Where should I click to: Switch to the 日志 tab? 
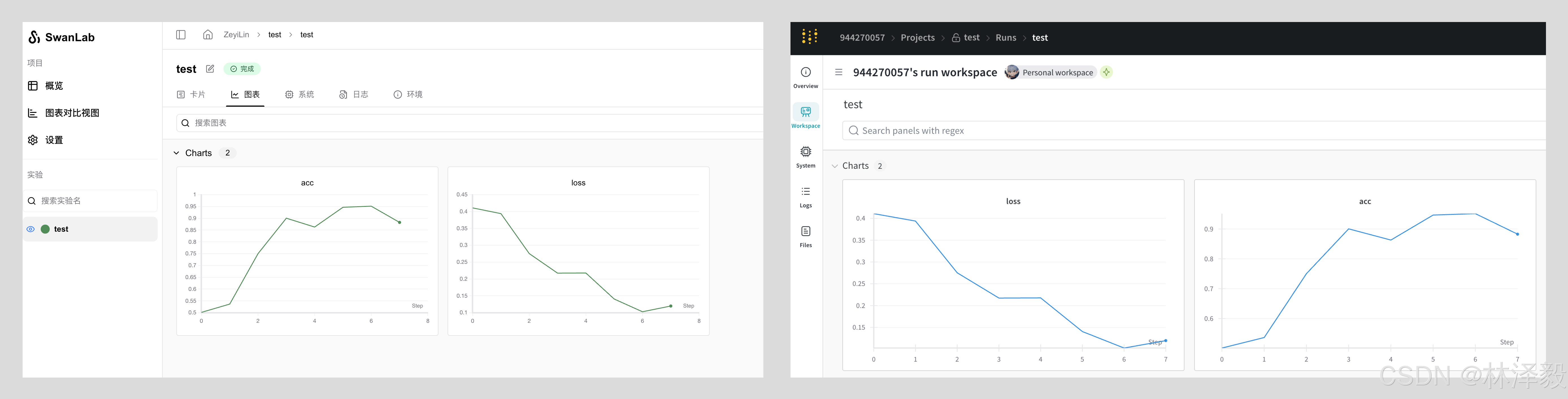[x=354, y=94]
